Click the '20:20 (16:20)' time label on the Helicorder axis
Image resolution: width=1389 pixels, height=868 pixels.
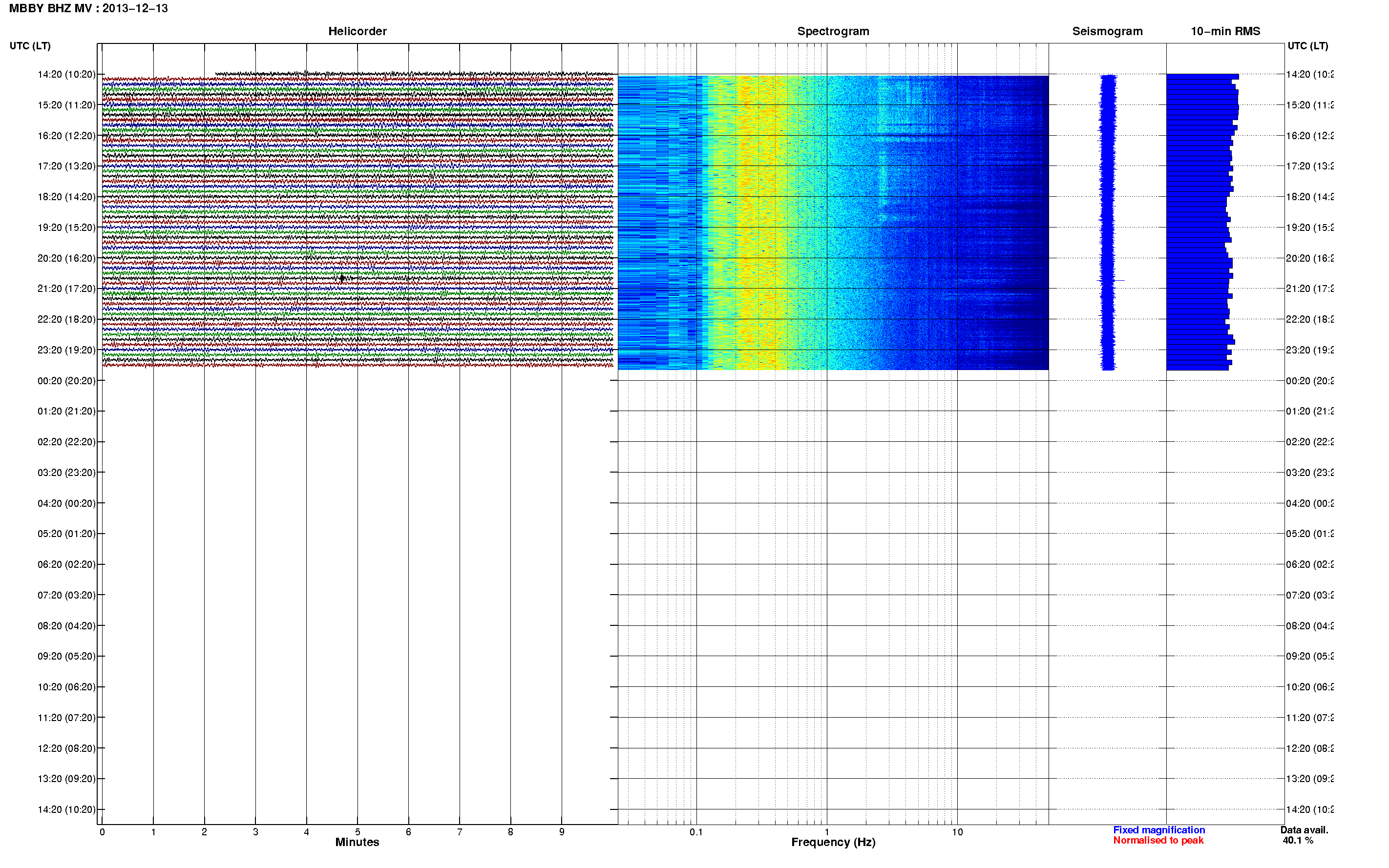(x=66, y=258)
